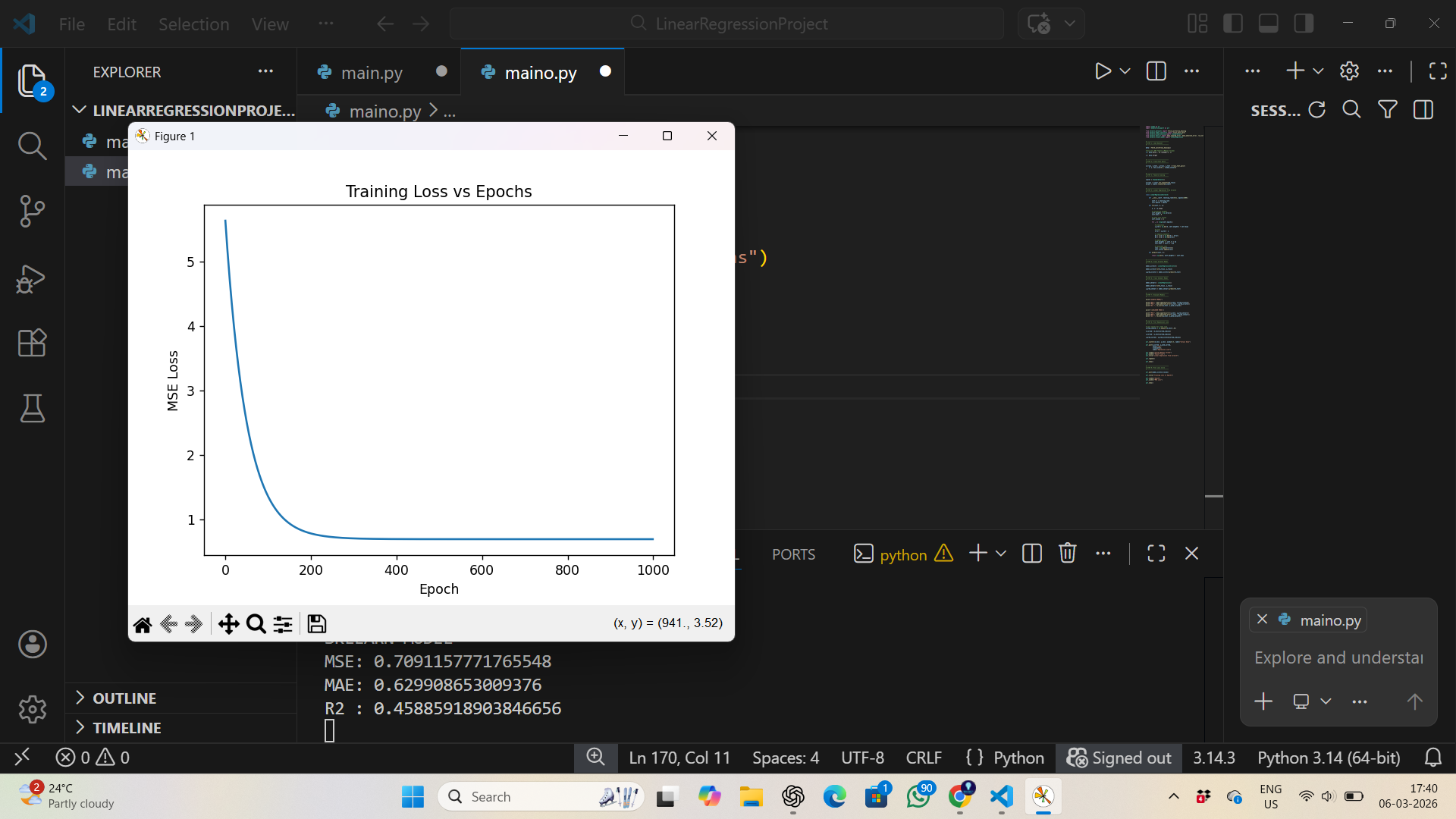This screenshot has width=1456, height=819.
Task: Click the Signed out status button
Action: coord(1119,758)
